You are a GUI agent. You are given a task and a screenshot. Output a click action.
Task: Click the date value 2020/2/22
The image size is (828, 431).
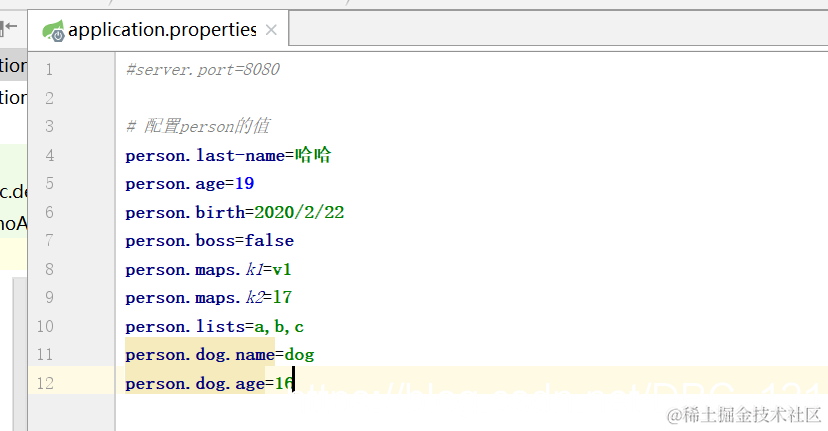coord(299,212)
